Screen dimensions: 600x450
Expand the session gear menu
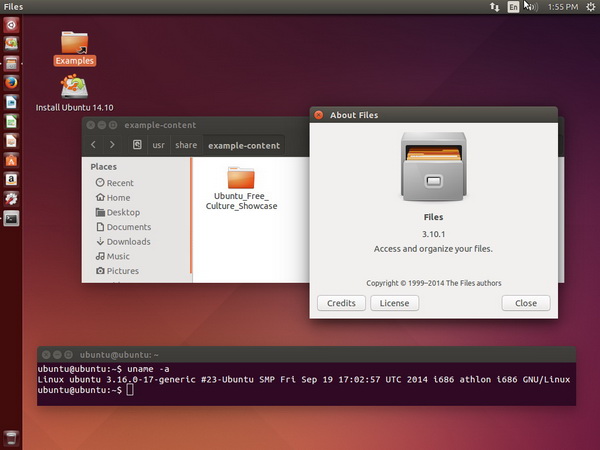(589, 7)
